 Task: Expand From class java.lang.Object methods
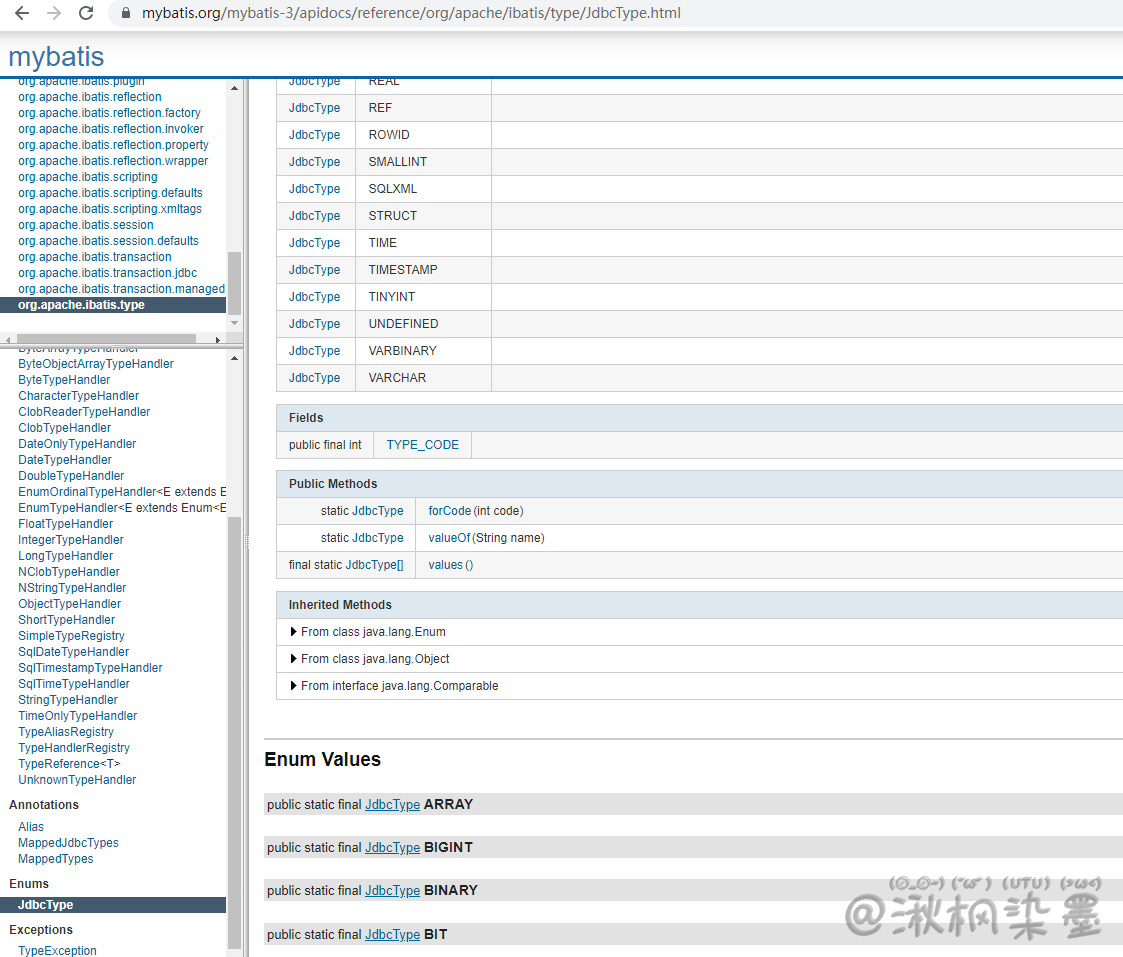tap(294, 659)
